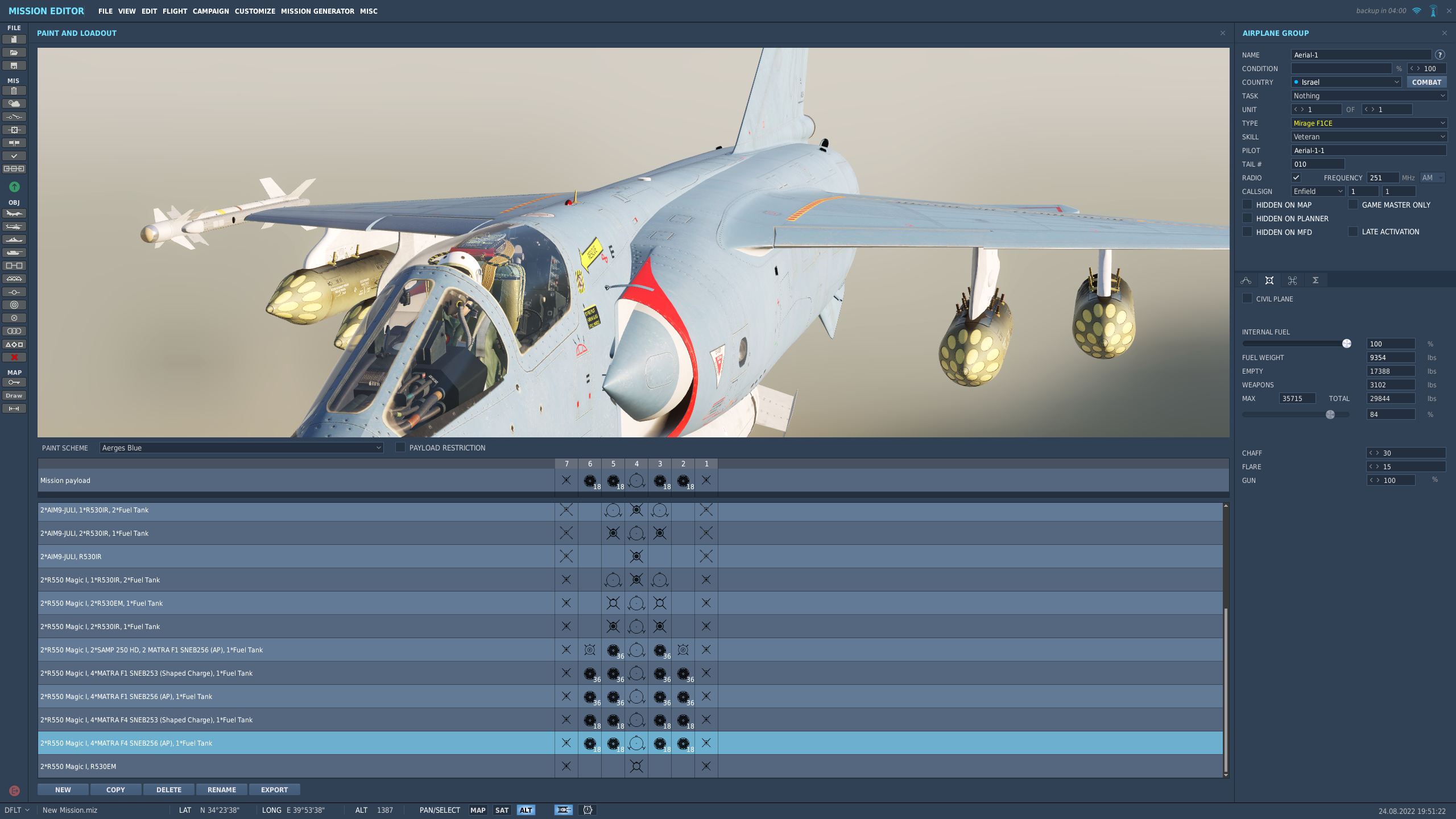
Task: Enable the Payload Restriction checkbox
Action: 400,448
